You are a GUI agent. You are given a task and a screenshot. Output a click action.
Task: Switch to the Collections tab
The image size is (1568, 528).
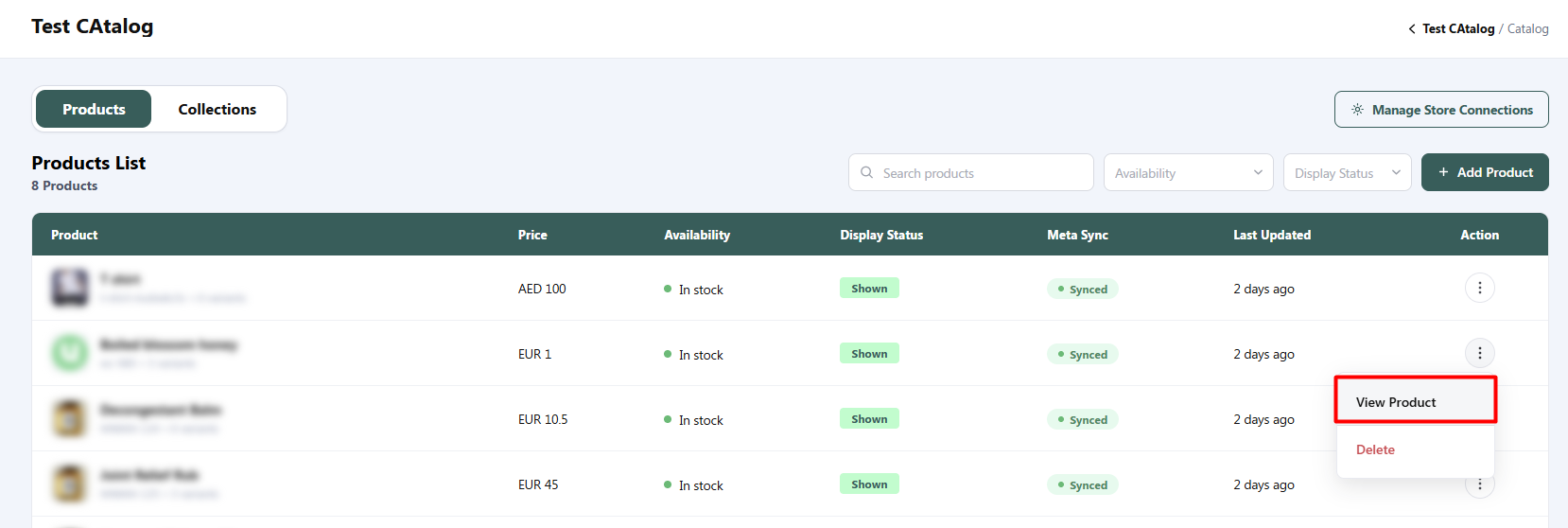click(x=217, y=109)
